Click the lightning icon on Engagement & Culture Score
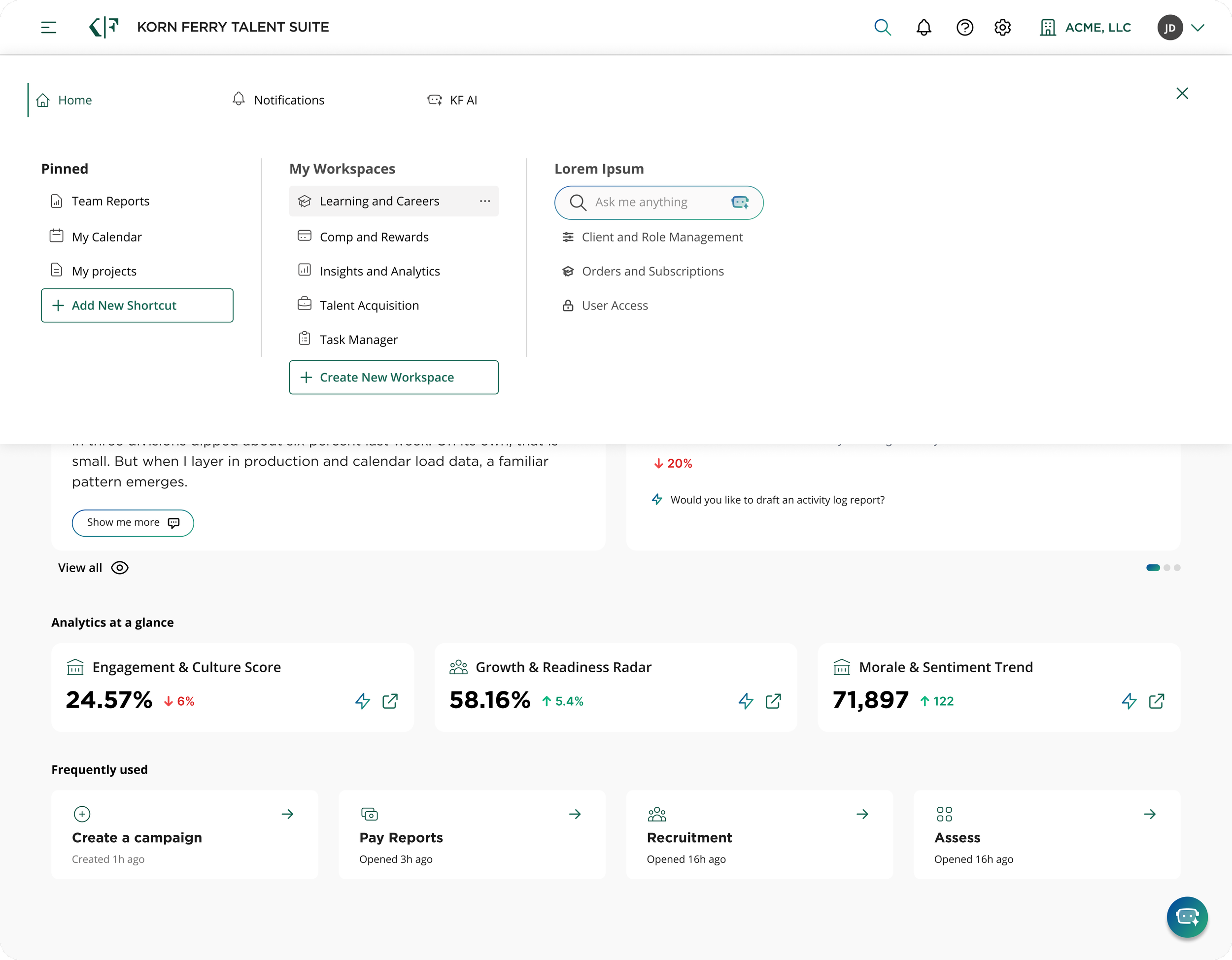Viewport: 1232px width, 960px height. 363,701
